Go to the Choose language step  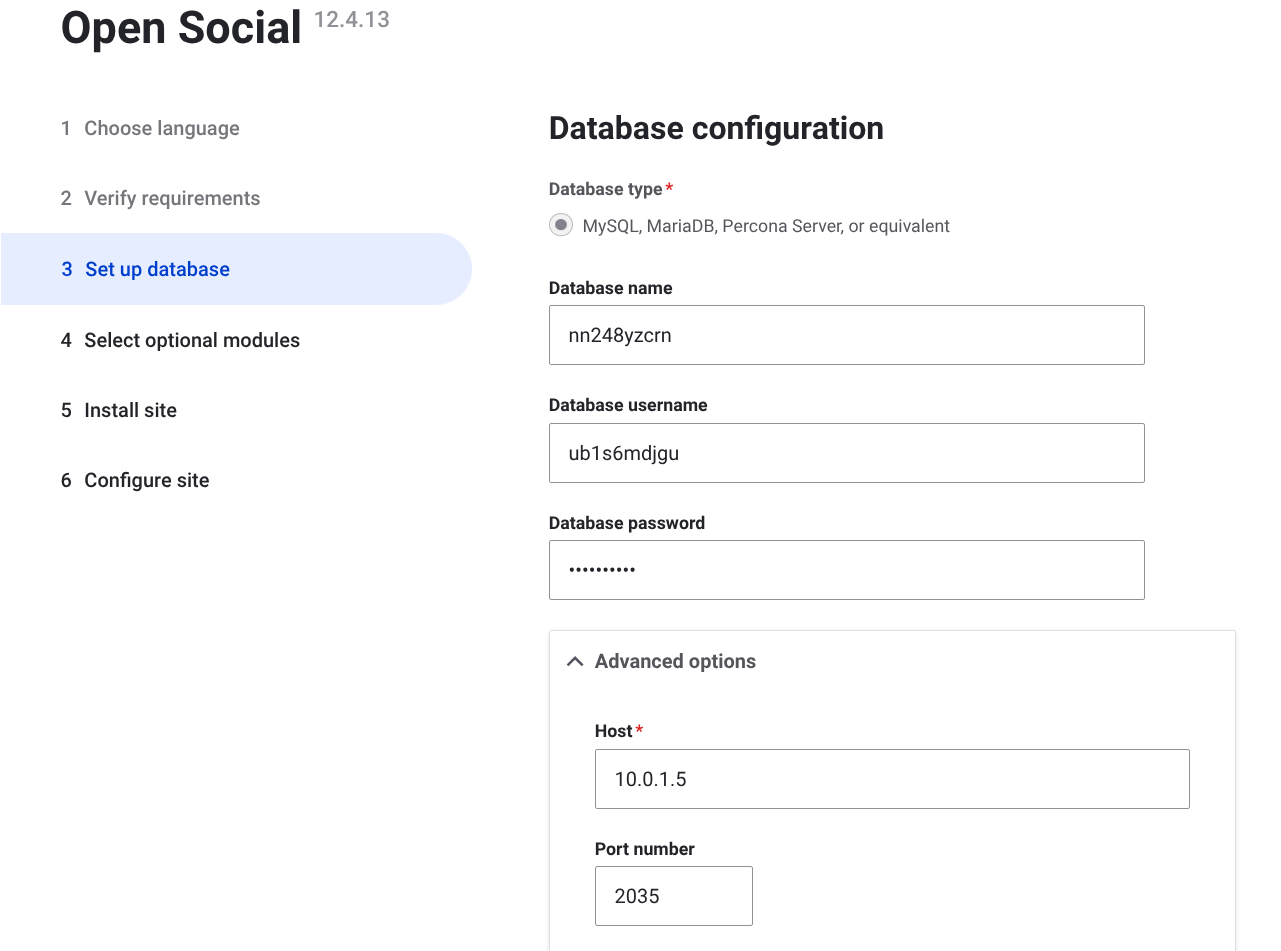tap(161, 129)
